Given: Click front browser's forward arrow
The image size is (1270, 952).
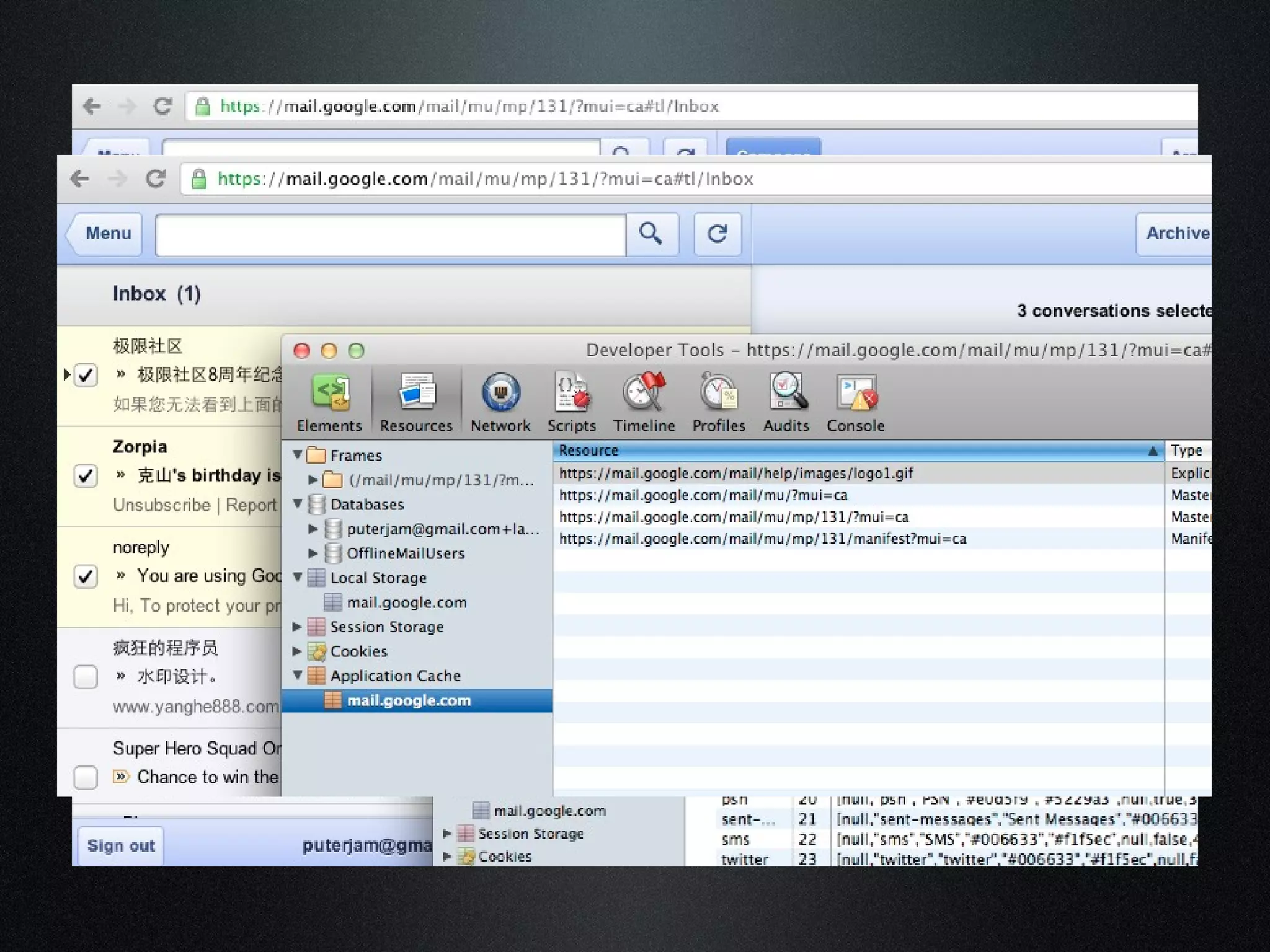Looking at the screenshot, I should [x=117, y=179].
